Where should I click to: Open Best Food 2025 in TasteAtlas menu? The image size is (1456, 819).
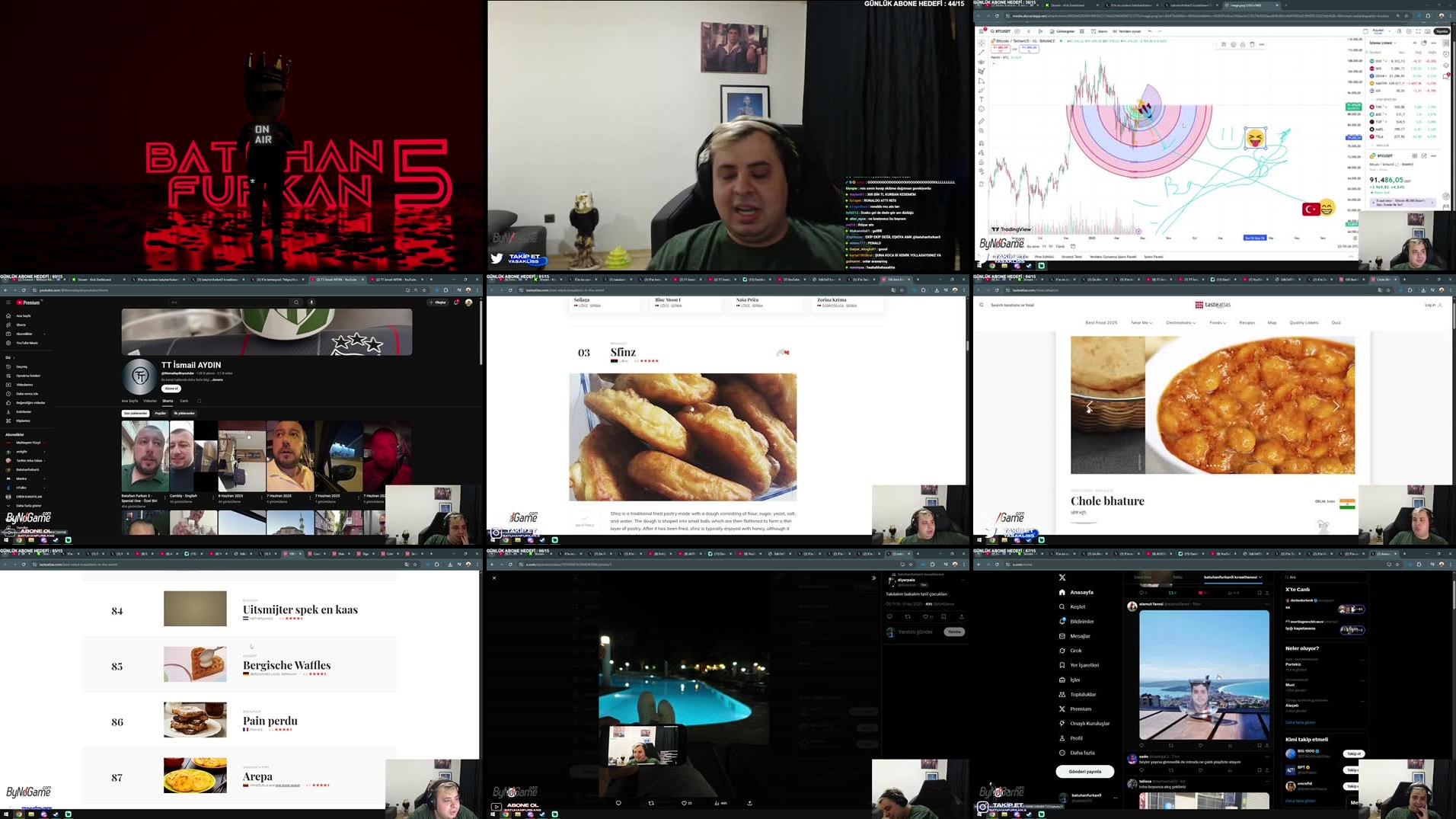tap(1101, 322)
